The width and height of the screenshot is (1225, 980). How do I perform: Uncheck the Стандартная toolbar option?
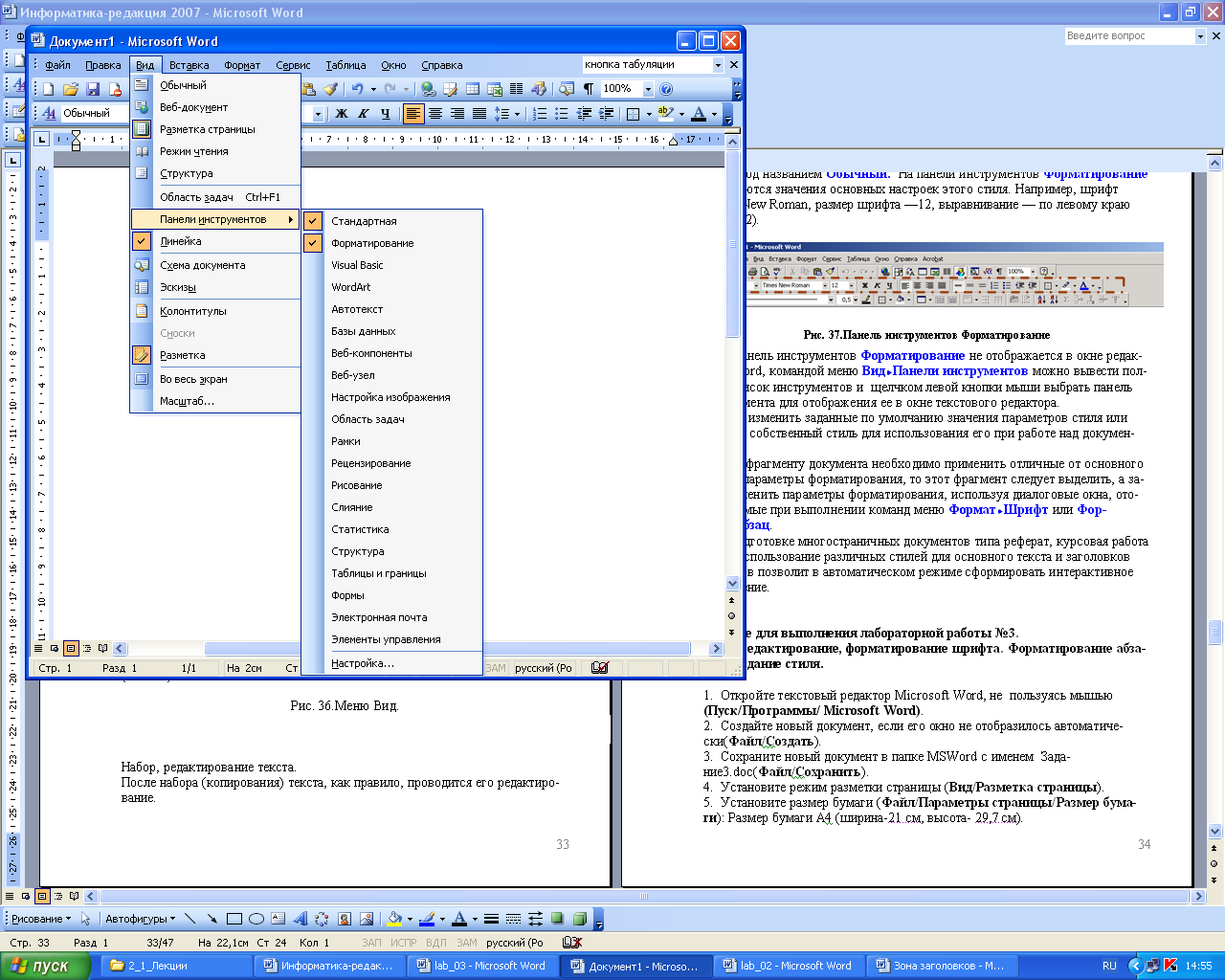(x=391, y=221)
